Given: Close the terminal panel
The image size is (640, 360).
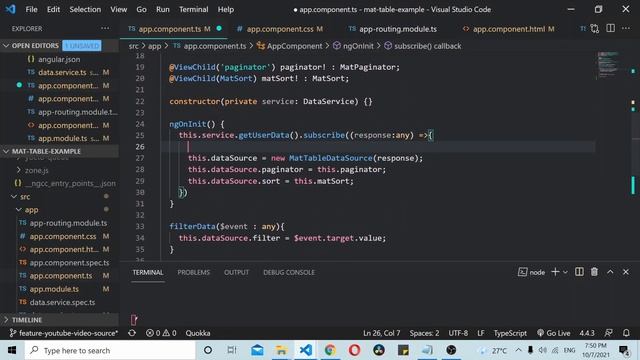Looking at the screenshot, I should pos(626,272).
